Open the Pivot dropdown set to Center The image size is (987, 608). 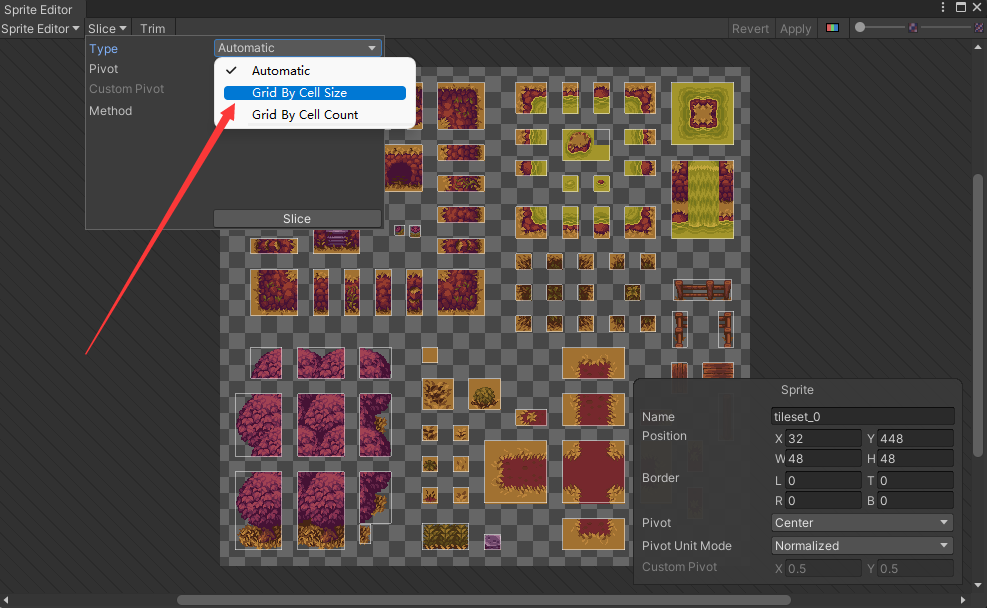tap(862, 522)
